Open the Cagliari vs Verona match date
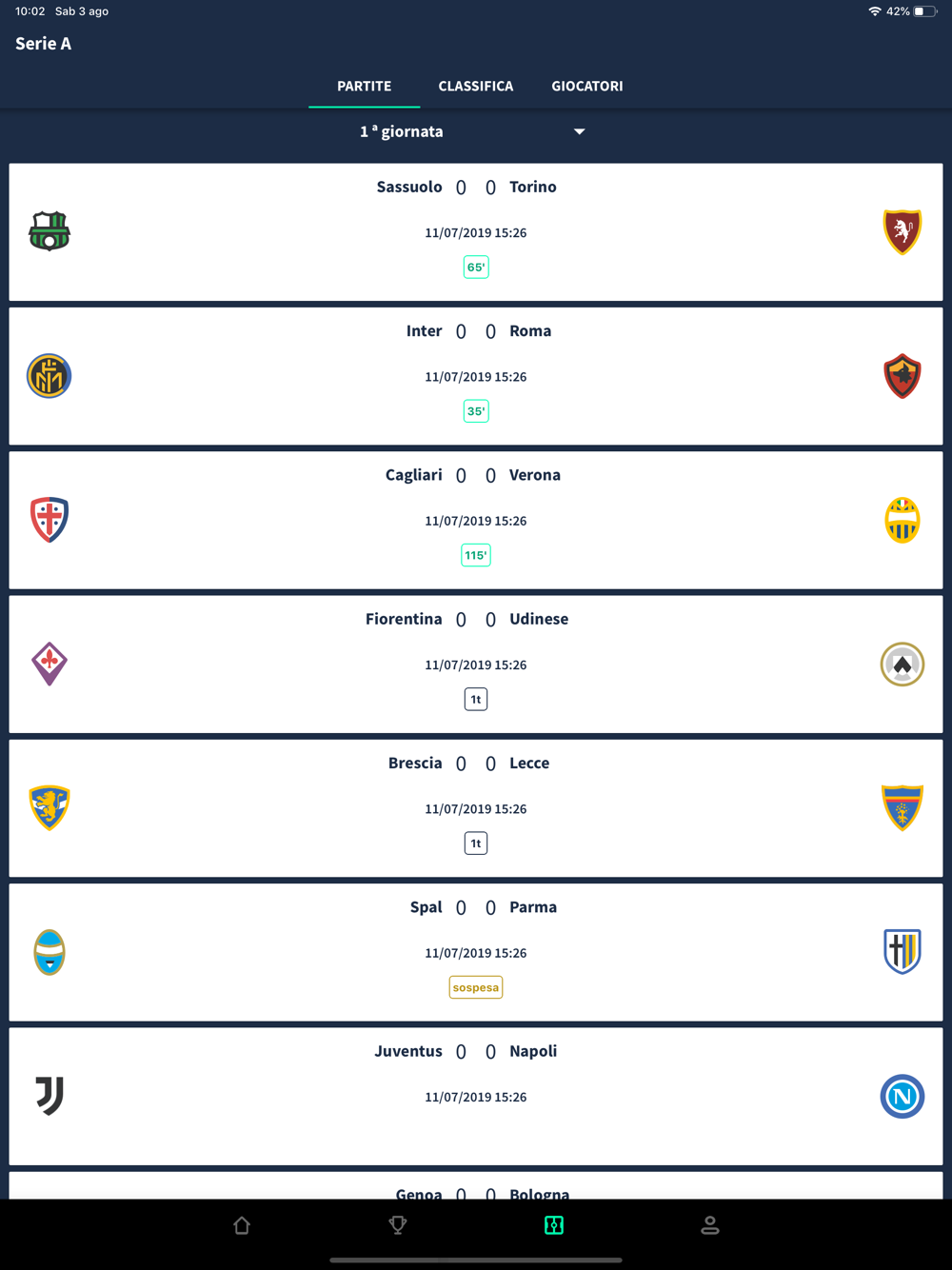Viewport: 952px width, 1270px height. click(x=476, y=521)
